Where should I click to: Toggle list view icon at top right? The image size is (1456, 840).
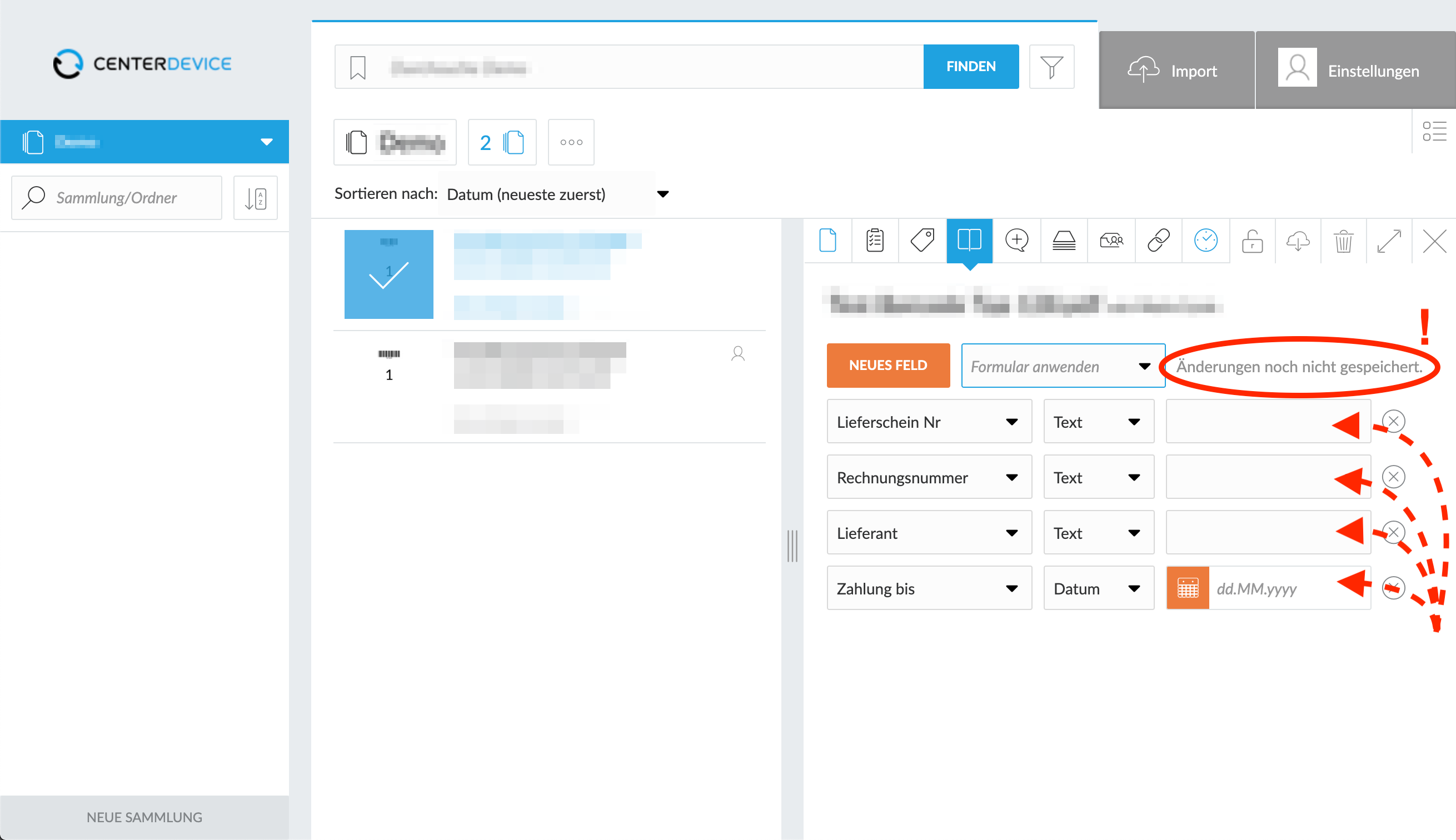tap(1434, 131)
